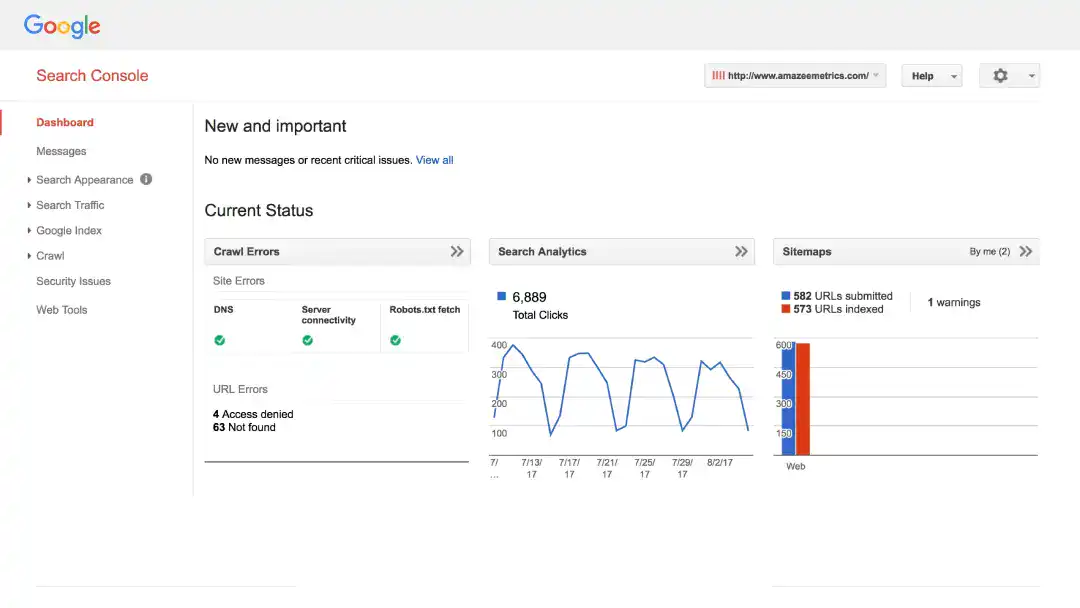Click the 7/13/17 axis date label

(532, 468)
